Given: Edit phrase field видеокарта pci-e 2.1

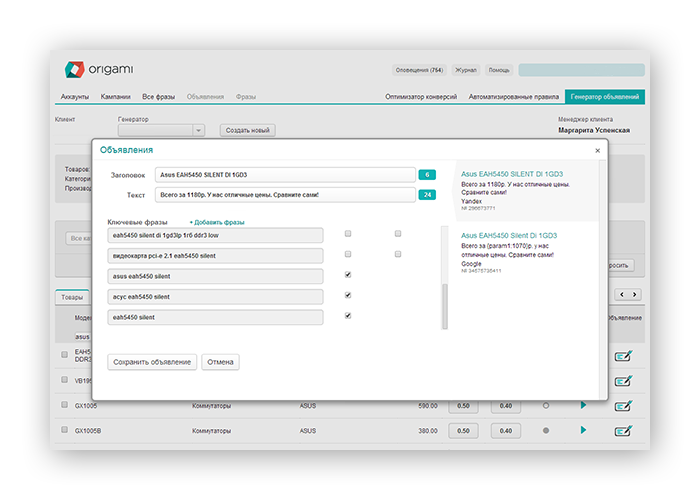Looking at the screenshot, I should point(215,256).
